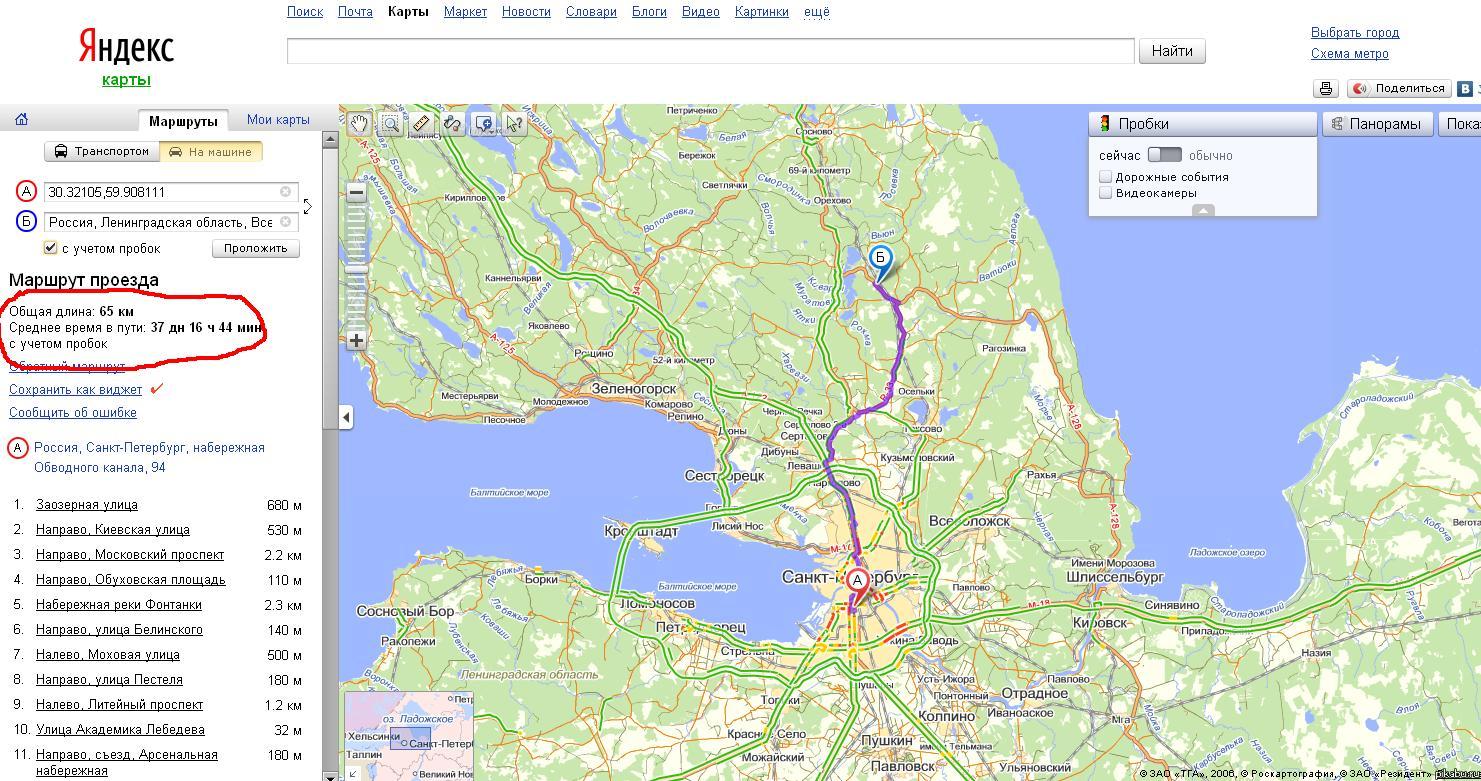Select the route drawing tool
1481x781 pixels.
click(x=453, y=124)
